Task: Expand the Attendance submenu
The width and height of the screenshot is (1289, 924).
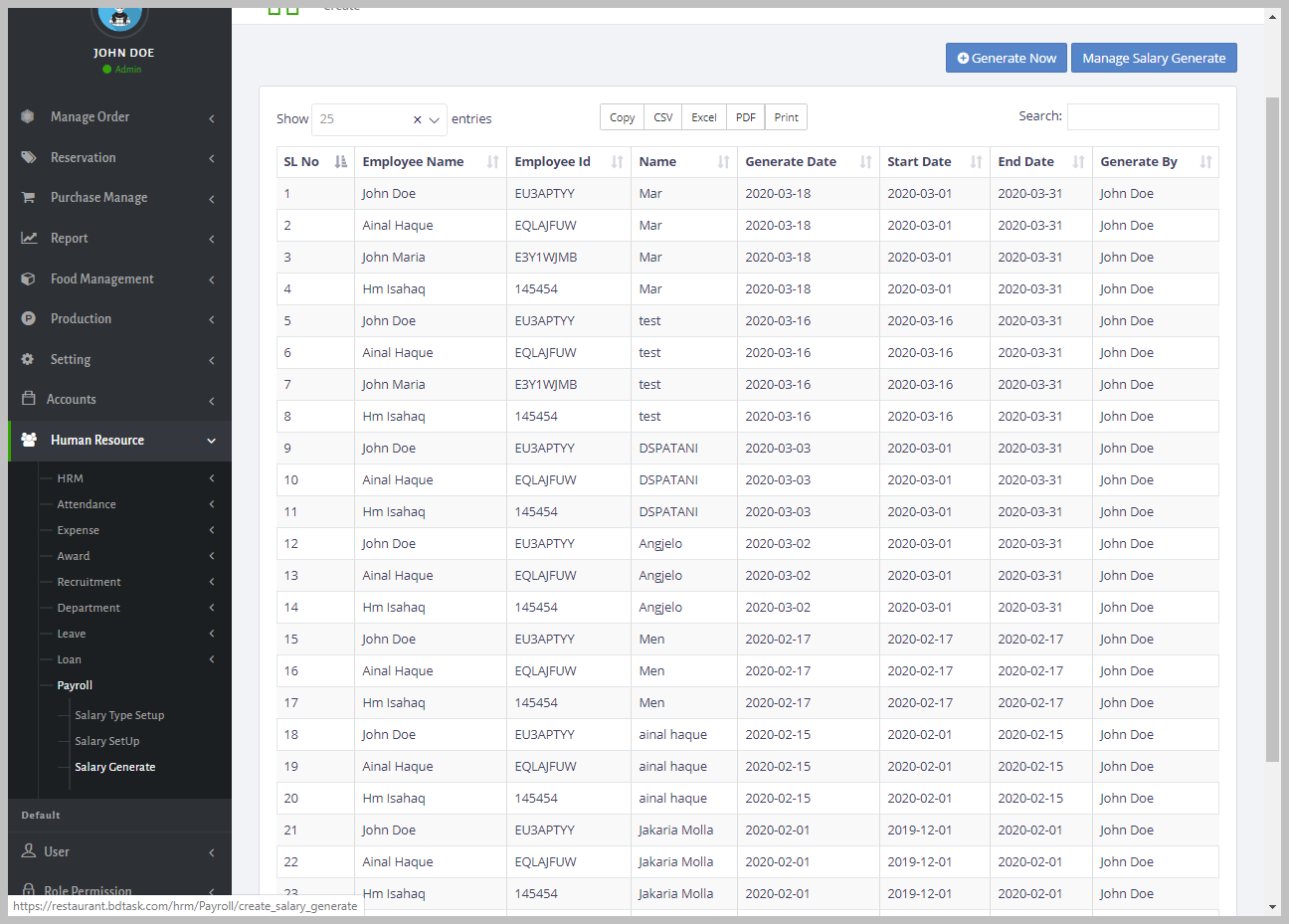Action: (87, 504)
